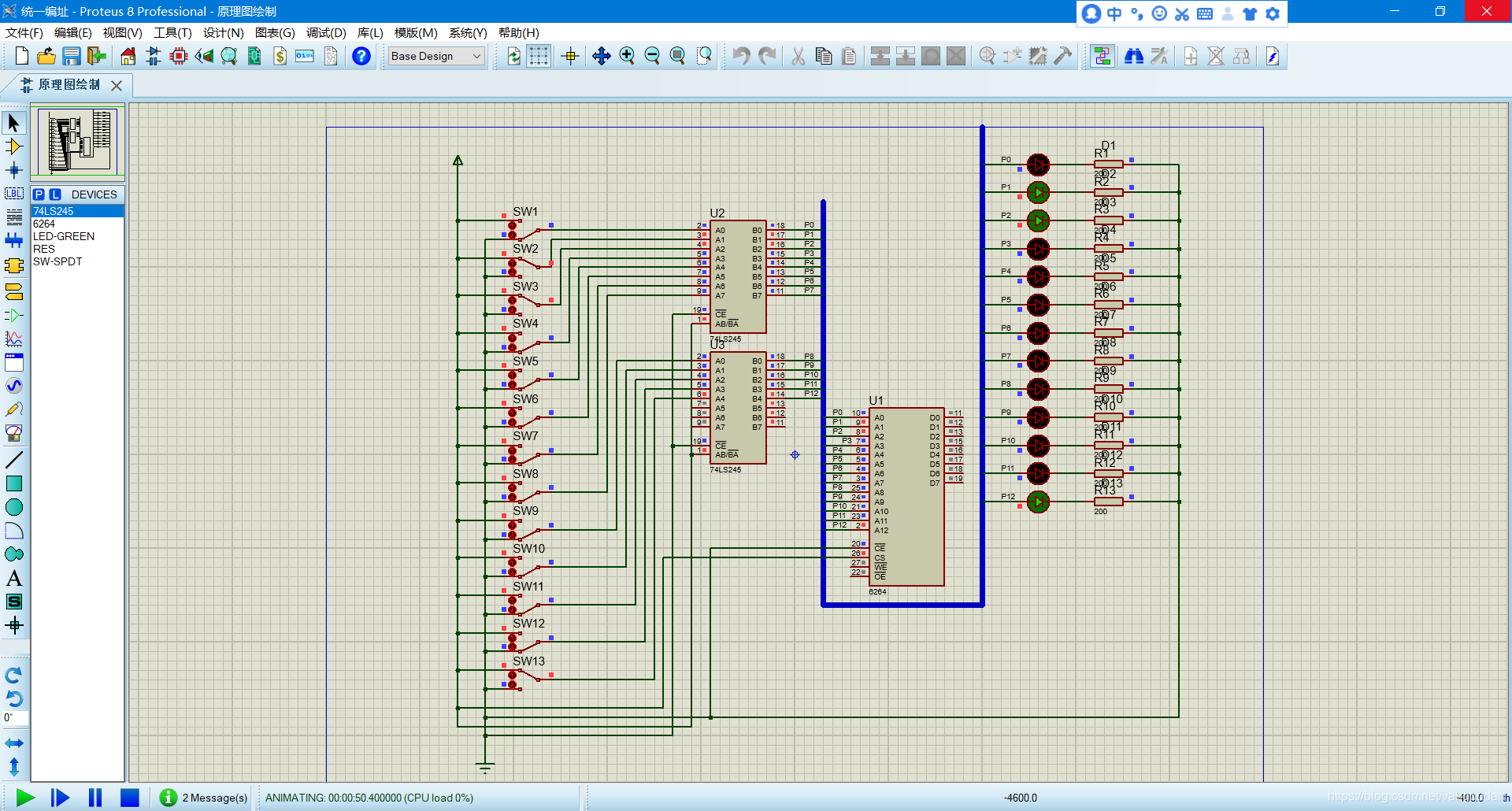Open the 工具(T) menu

tap(172, 32)
